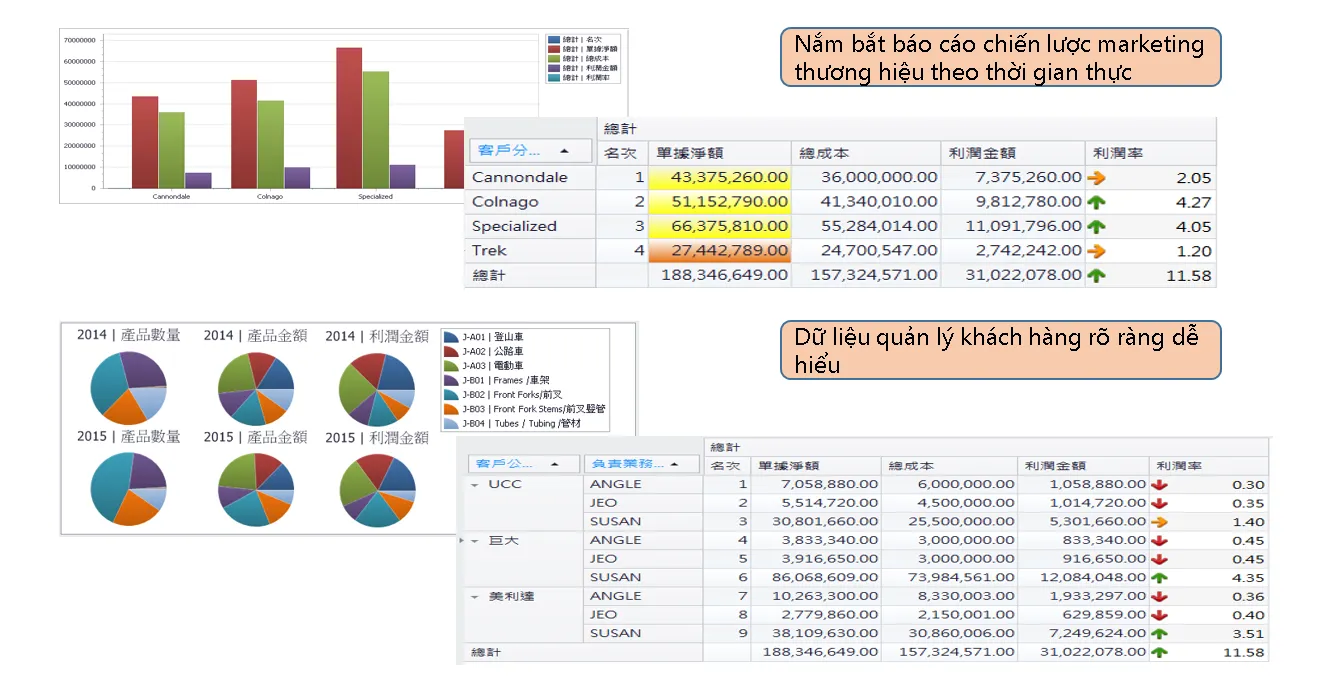The width and height of the screenshot is (1327, 685).
Task: Click 利潤率 column header in lower table
Action: [x=1208, y=465]
